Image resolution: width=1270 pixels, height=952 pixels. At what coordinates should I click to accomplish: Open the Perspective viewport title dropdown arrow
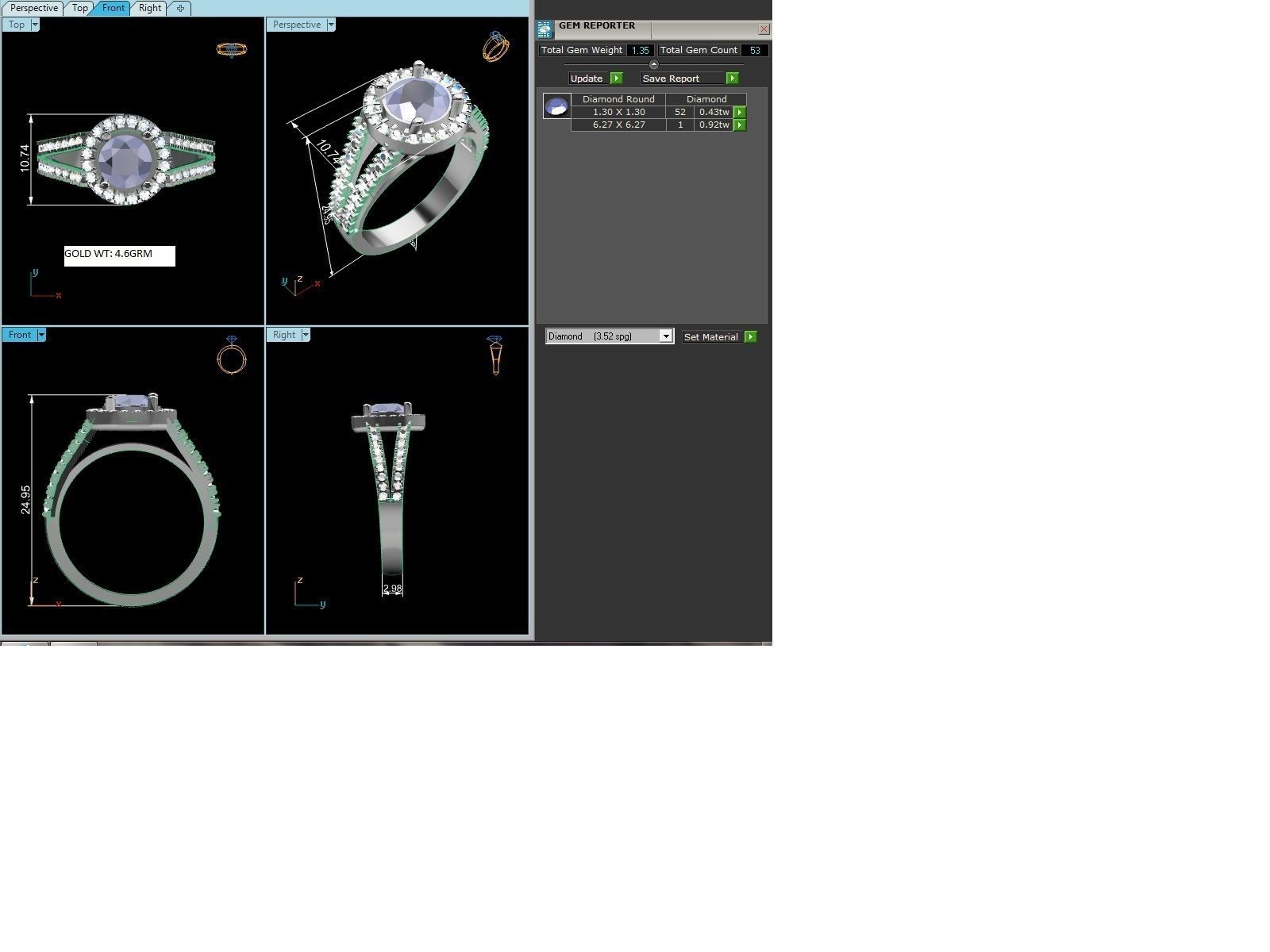[x=331, y=25]
